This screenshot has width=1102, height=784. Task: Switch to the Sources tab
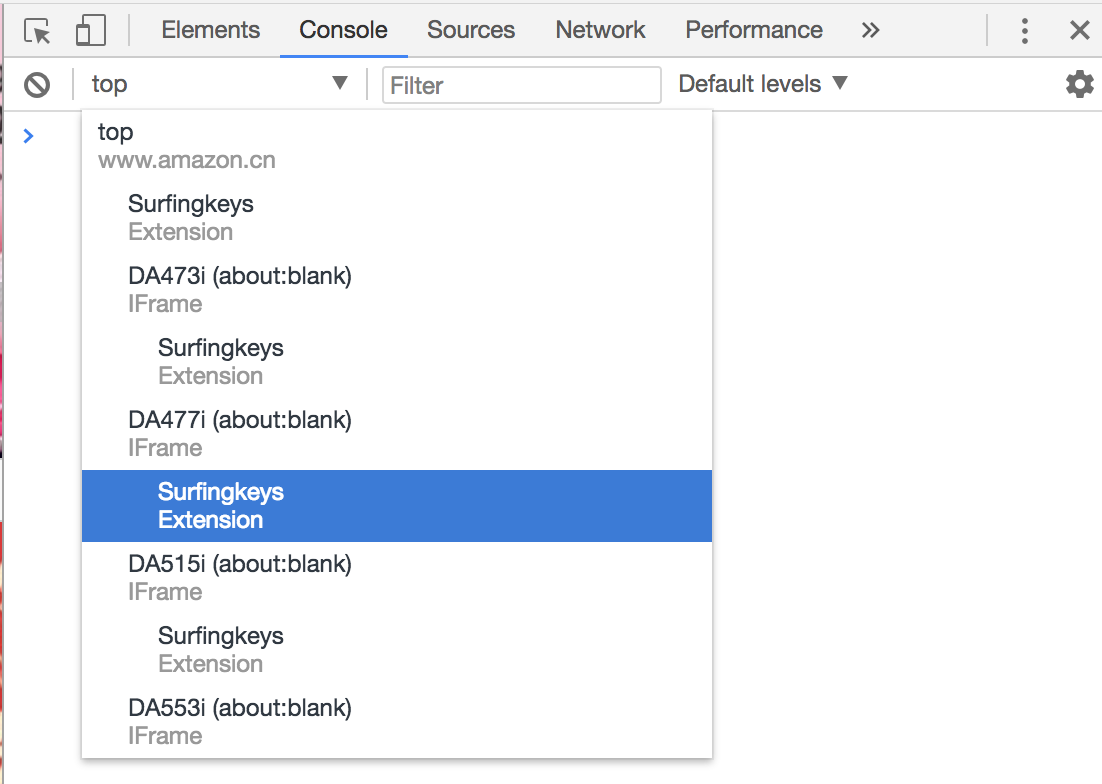click(471, 31)
